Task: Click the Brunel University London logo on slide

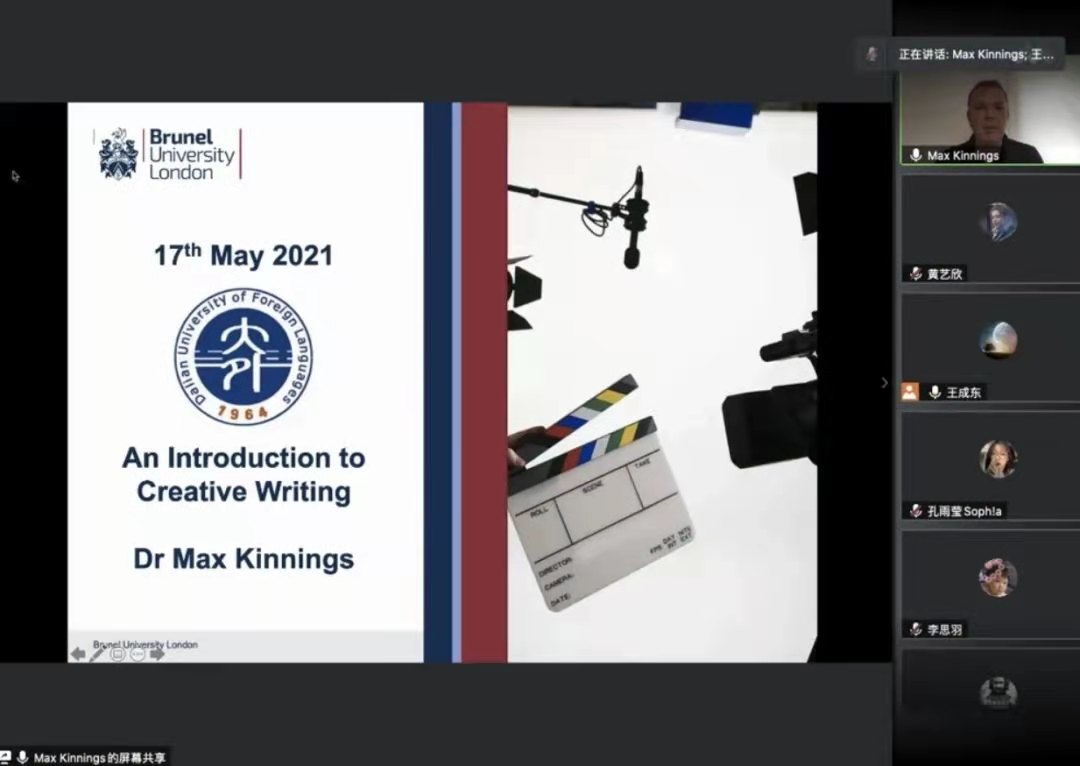Action: tap(168, 153)
